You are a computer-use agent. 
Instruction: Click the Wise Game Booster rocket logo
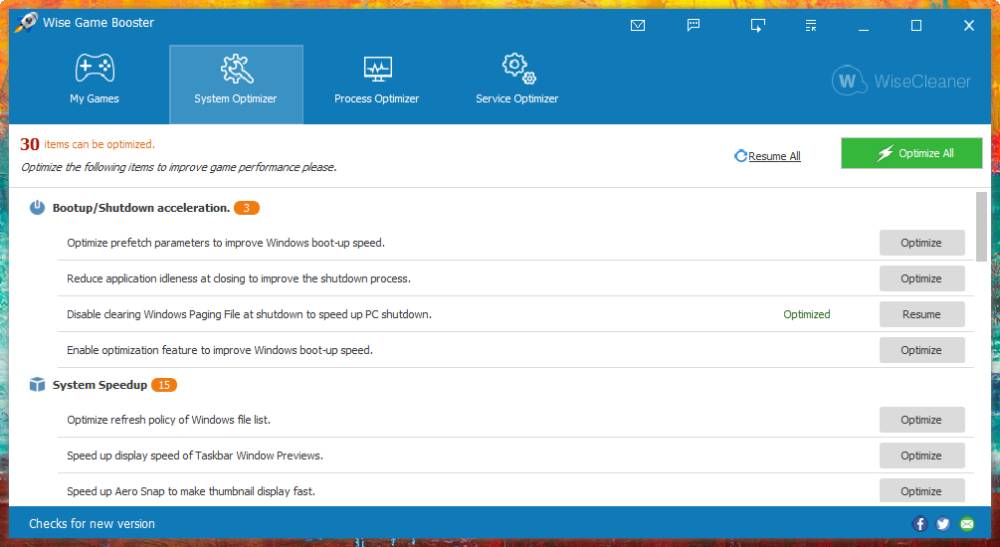[x=26, y=22]
